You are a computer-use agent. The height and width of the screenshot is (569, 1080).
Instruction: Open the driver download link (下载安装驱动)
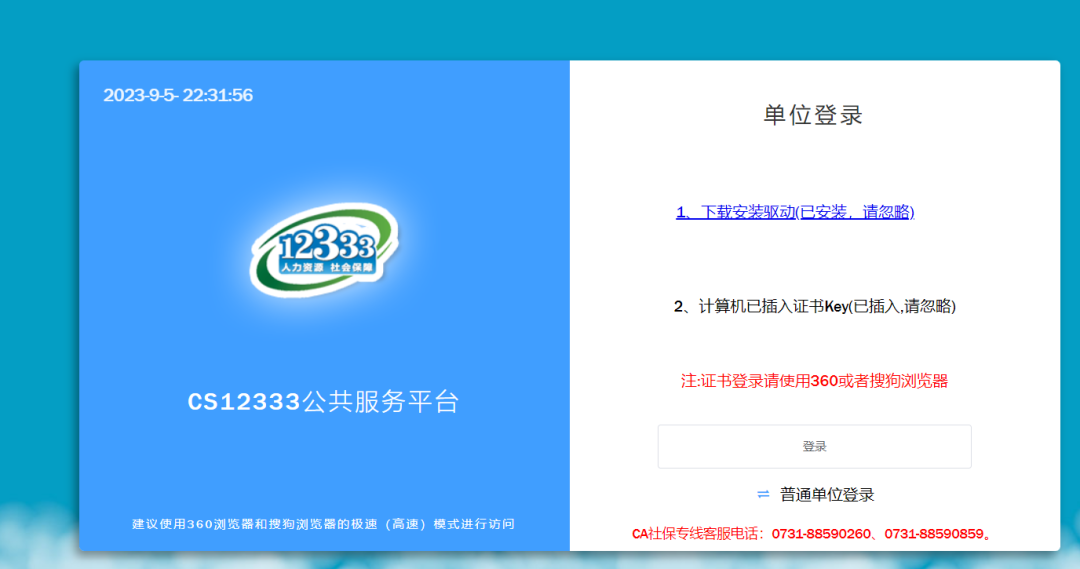[795, 211]
